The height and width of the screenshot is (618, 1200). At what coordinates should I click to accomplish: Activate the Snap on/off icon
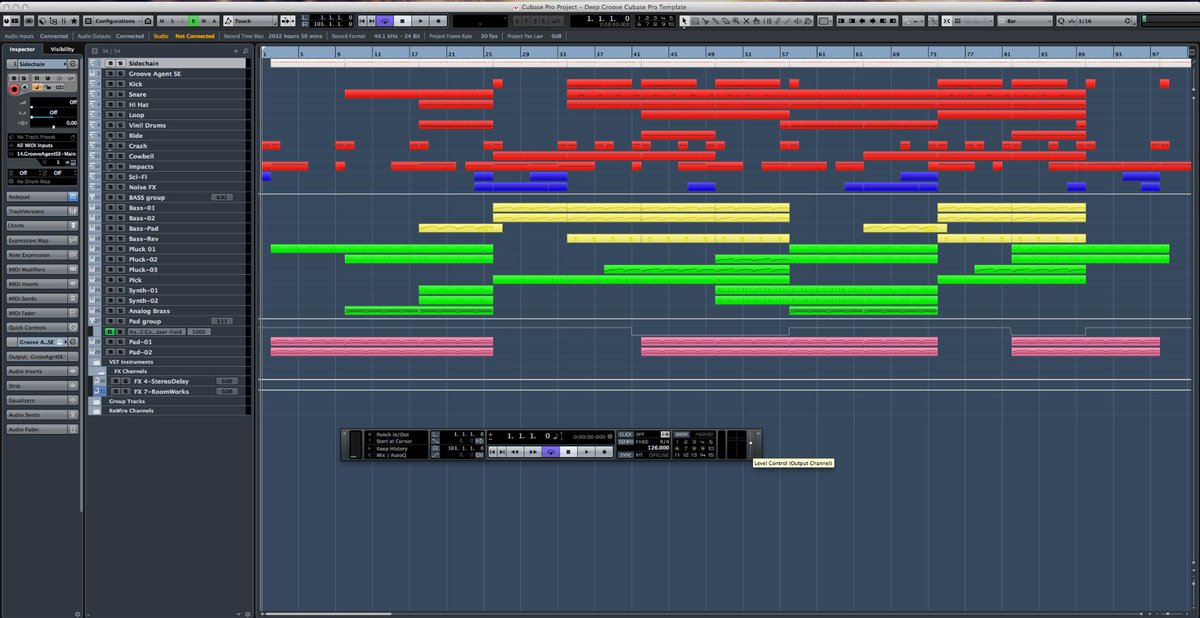(947, 20)
